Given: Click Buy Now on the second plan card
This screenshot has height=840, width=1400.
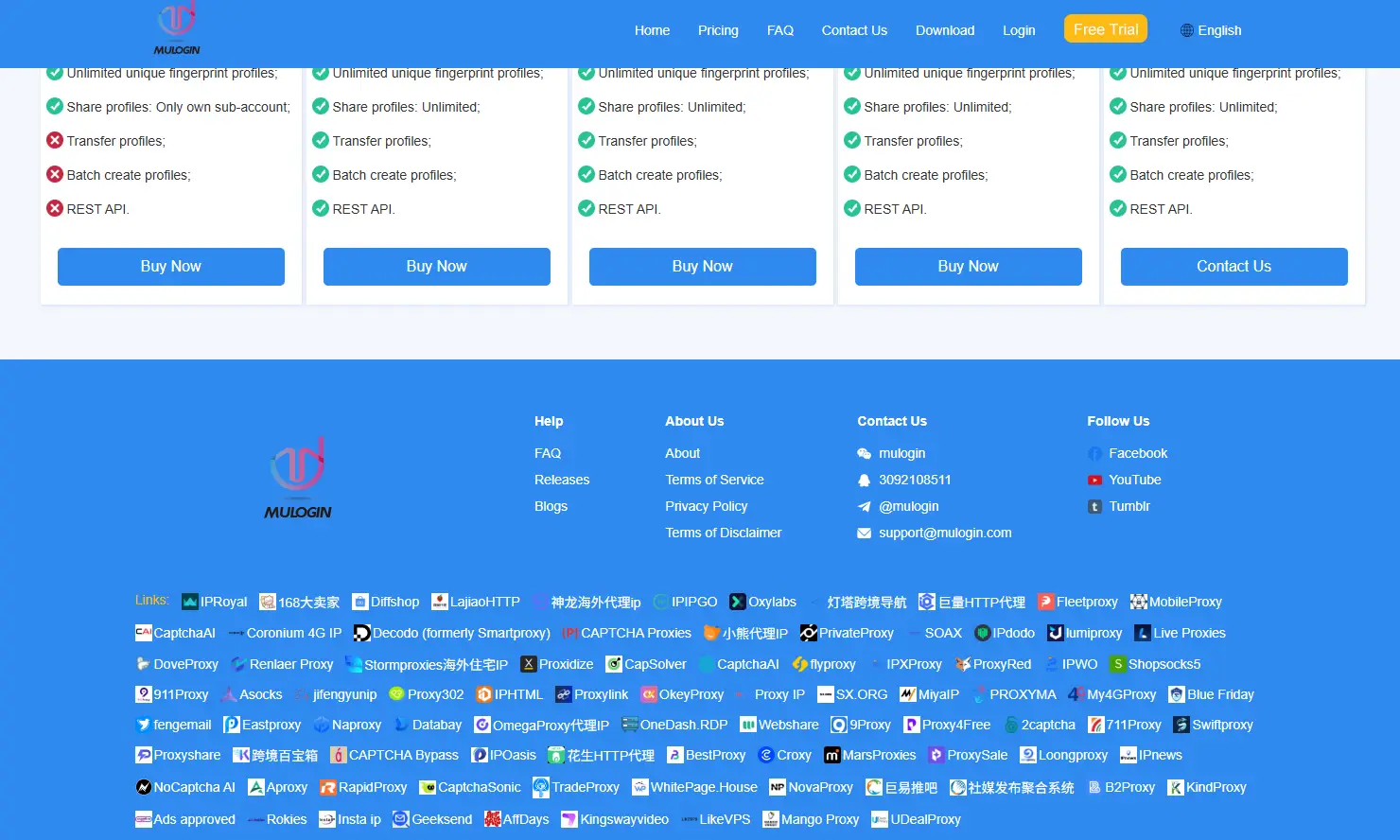Looking at the screenshot, I should point(437,267).
